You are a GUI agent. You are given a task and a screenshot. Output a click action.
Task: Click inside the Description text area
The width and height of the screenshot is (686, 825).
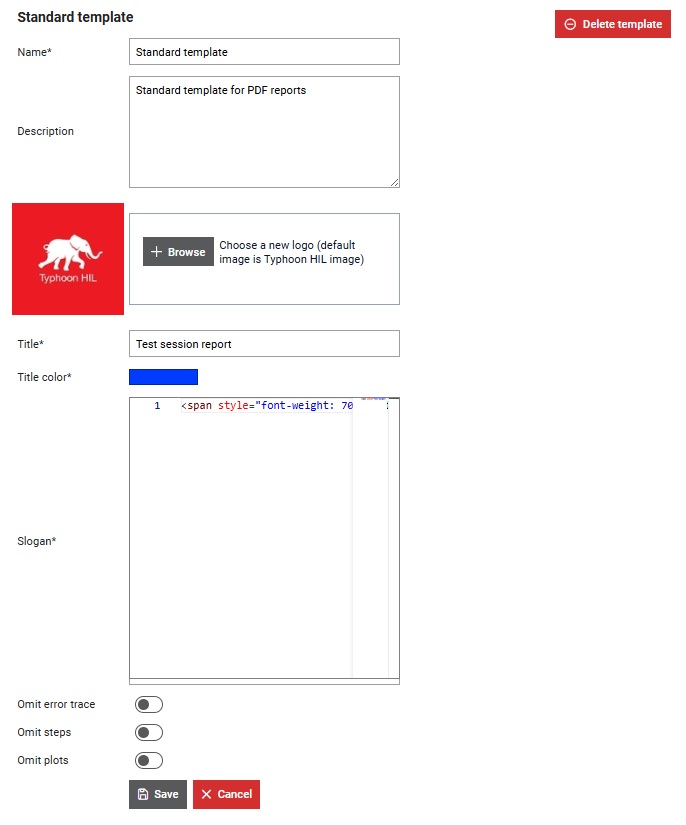(264, 132)
